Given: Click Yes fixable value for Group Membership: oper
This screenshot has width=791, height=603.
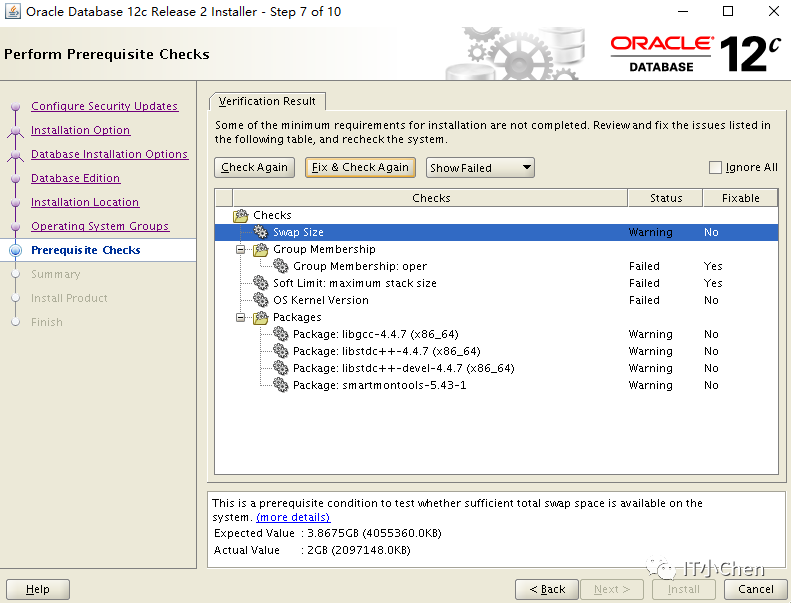Looking at the screenshot, I should pos(713,266).
